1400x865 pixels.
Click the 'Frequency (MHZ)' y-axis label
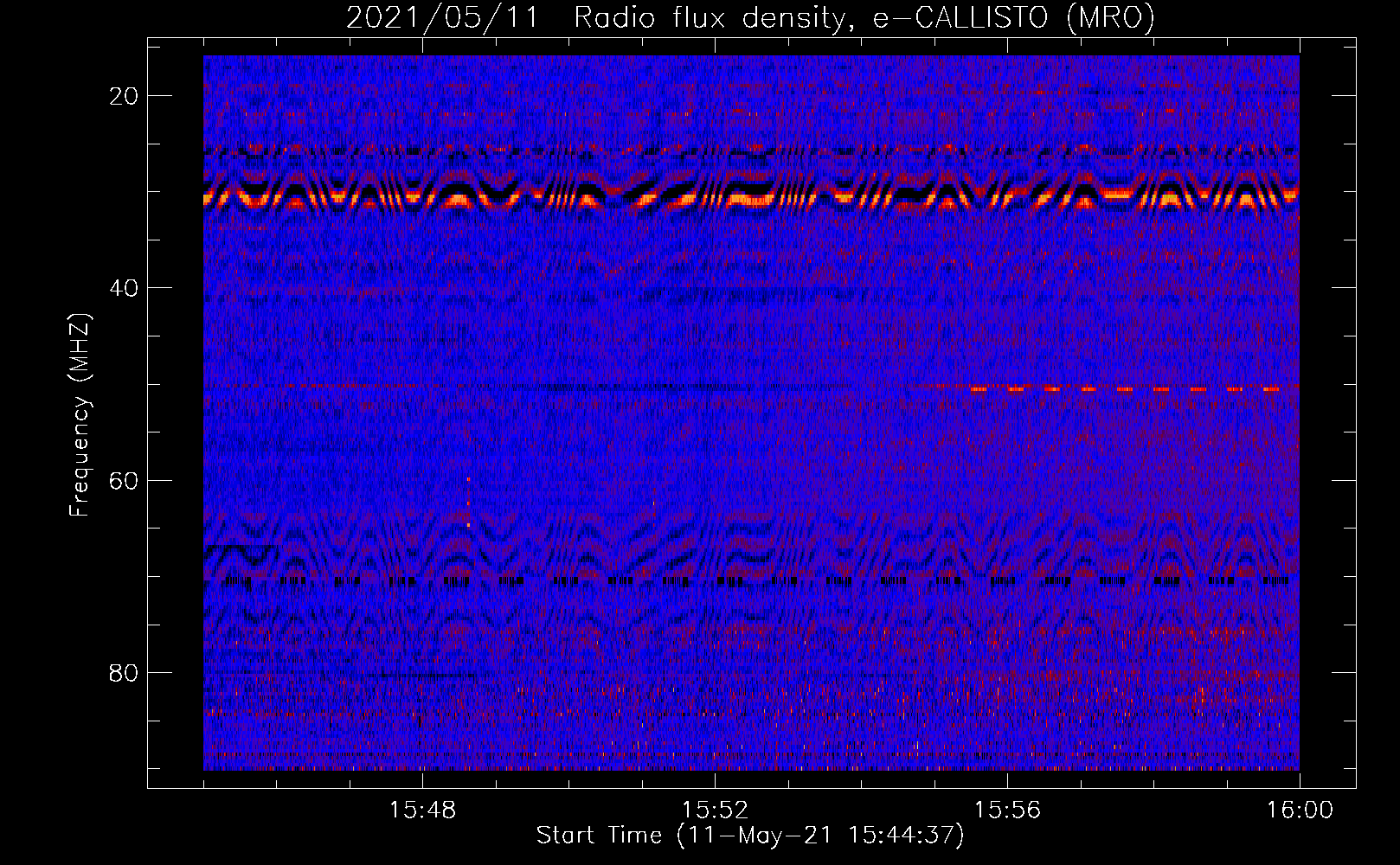point(80,415)
